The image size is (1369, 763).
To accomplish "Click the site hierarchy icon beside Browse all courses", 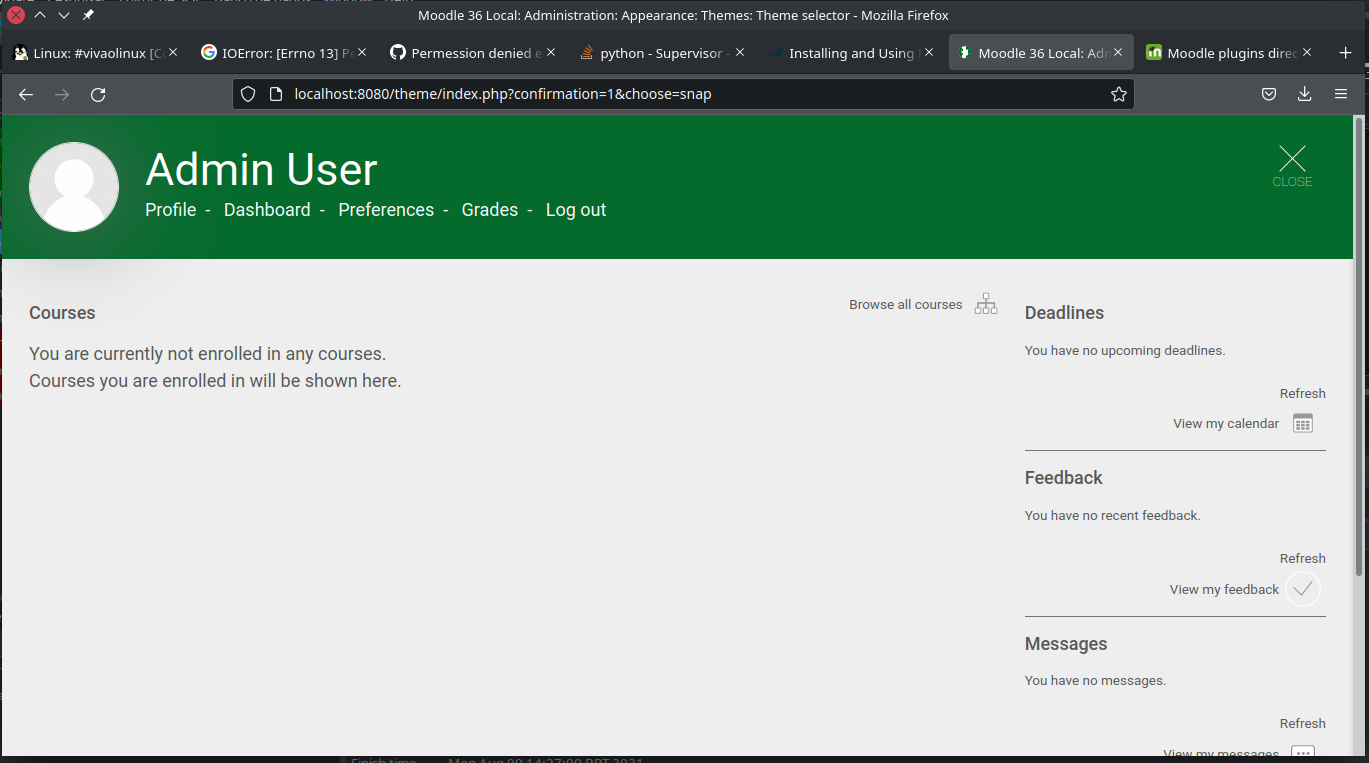I will tap(986, 304).
